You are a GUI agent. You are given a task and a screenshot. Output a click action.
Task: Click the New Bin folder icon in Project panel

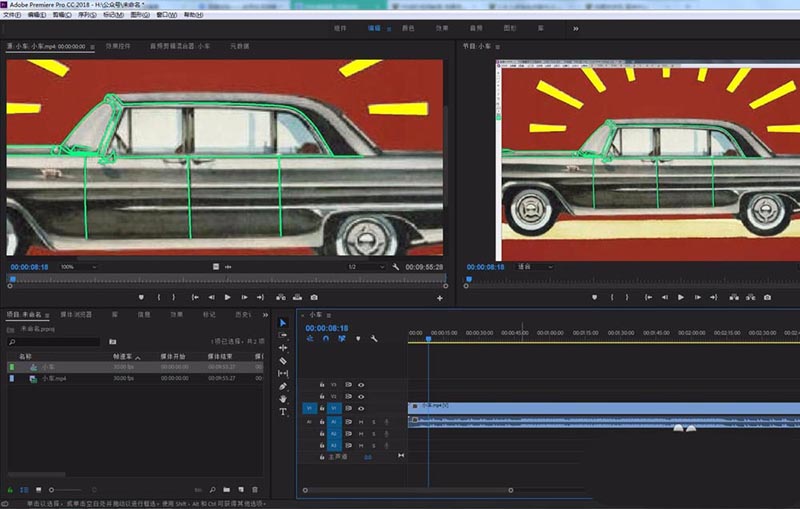[226, 489]
